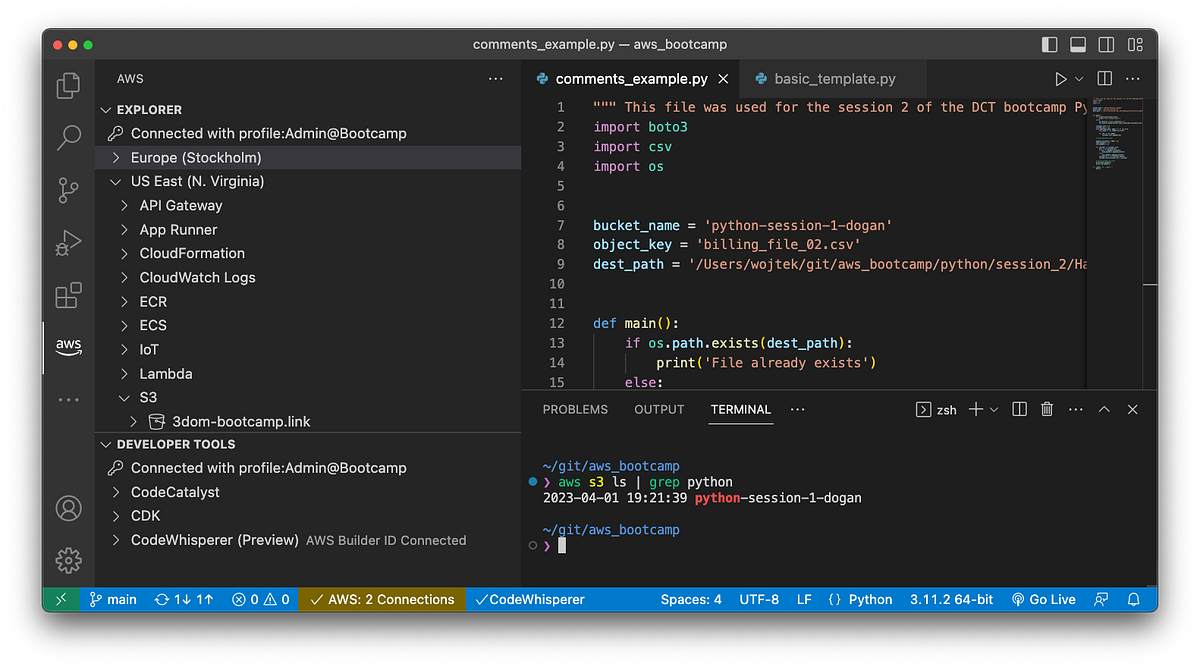Viewport: 1200px width, 668px height.
Task: Expand the ECR node
Action: point(125,301)
